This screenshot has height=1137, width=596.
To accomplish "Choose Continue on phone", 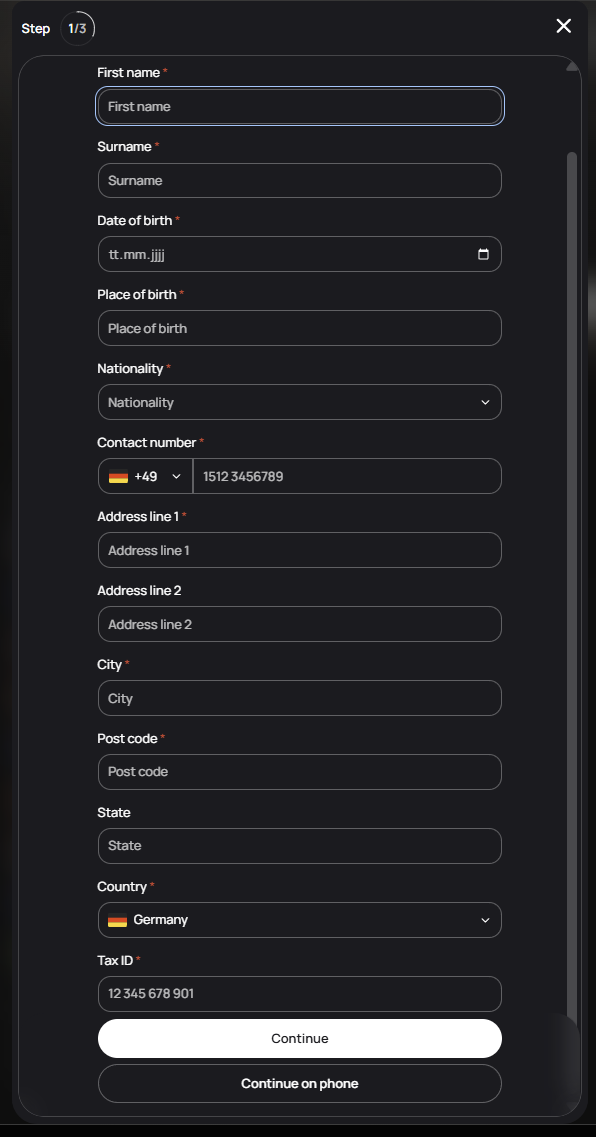I will click(x=299, y=1083).
